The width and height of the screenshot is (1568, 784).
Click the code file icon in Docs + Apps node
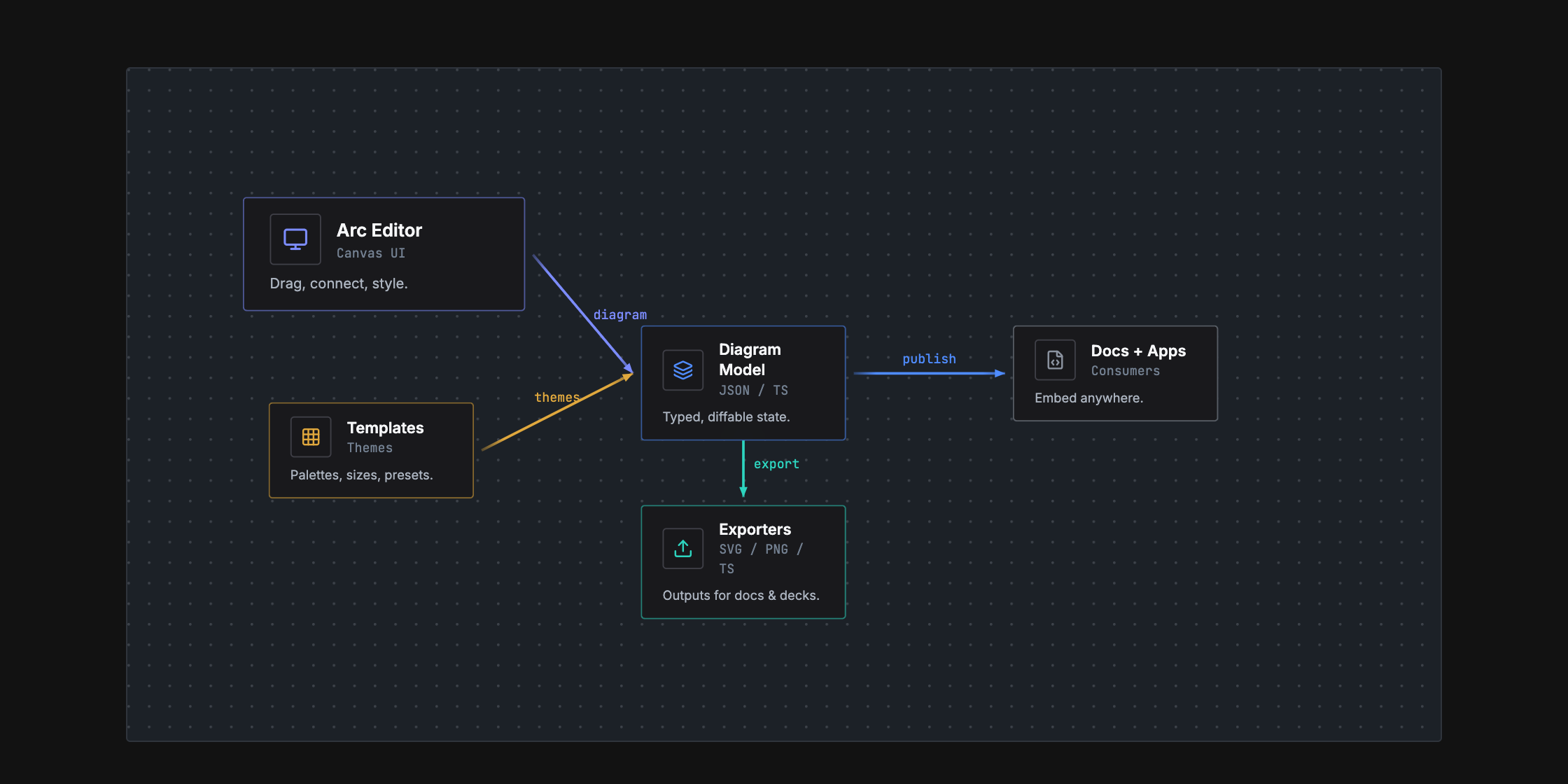(1055, 360)
